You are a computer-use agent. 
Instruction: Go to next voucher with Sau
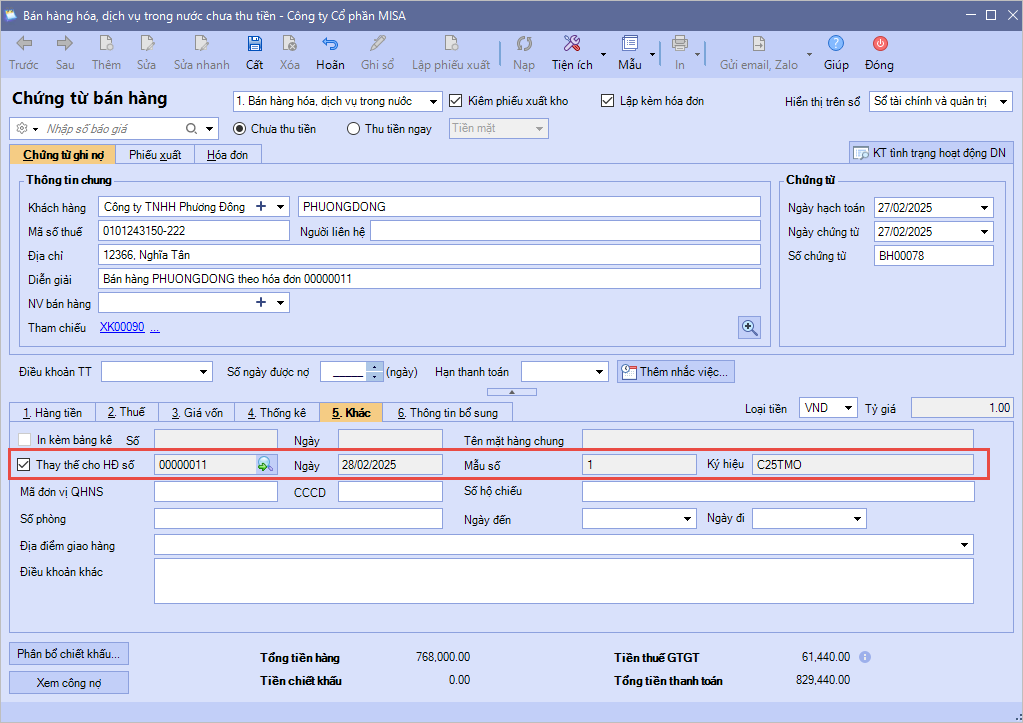click(x=65, y=44)
